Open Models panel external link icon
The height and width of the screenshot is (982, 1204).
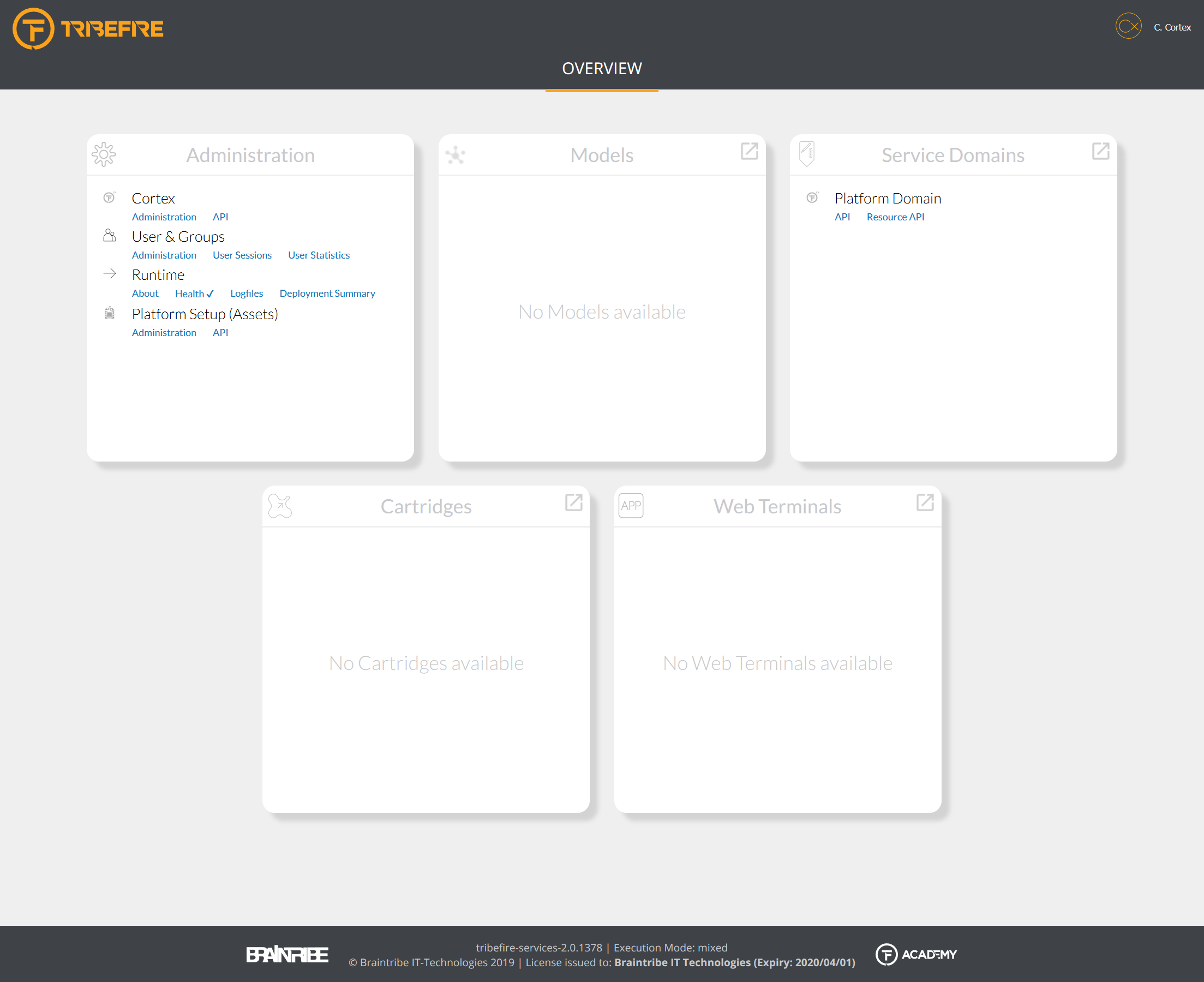click(x=750, y=152)
